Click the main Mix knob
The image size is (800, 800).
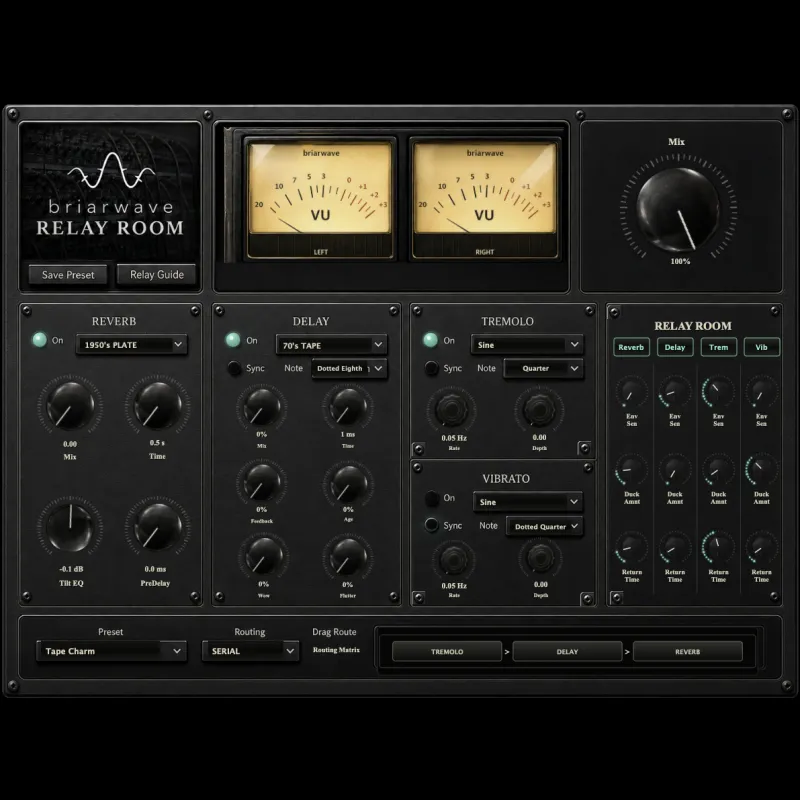coord(678,210)
